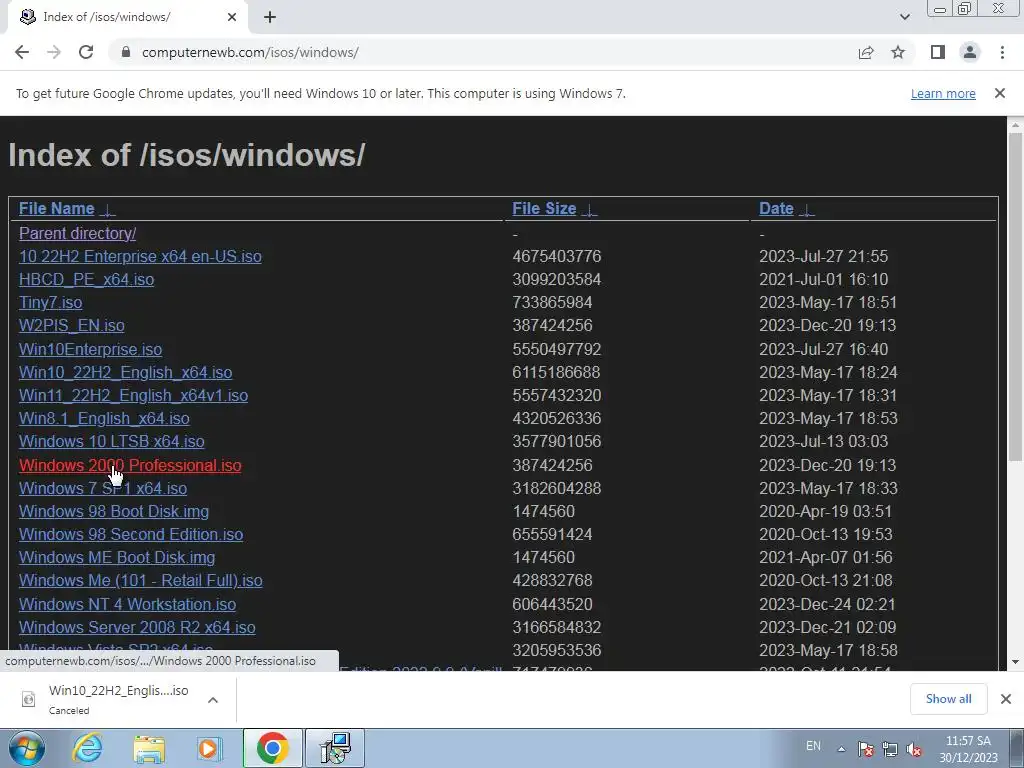Download Windows 2000 Professional.iso
The width and height of the screenshot is (1024, 768).
(130, 465)
